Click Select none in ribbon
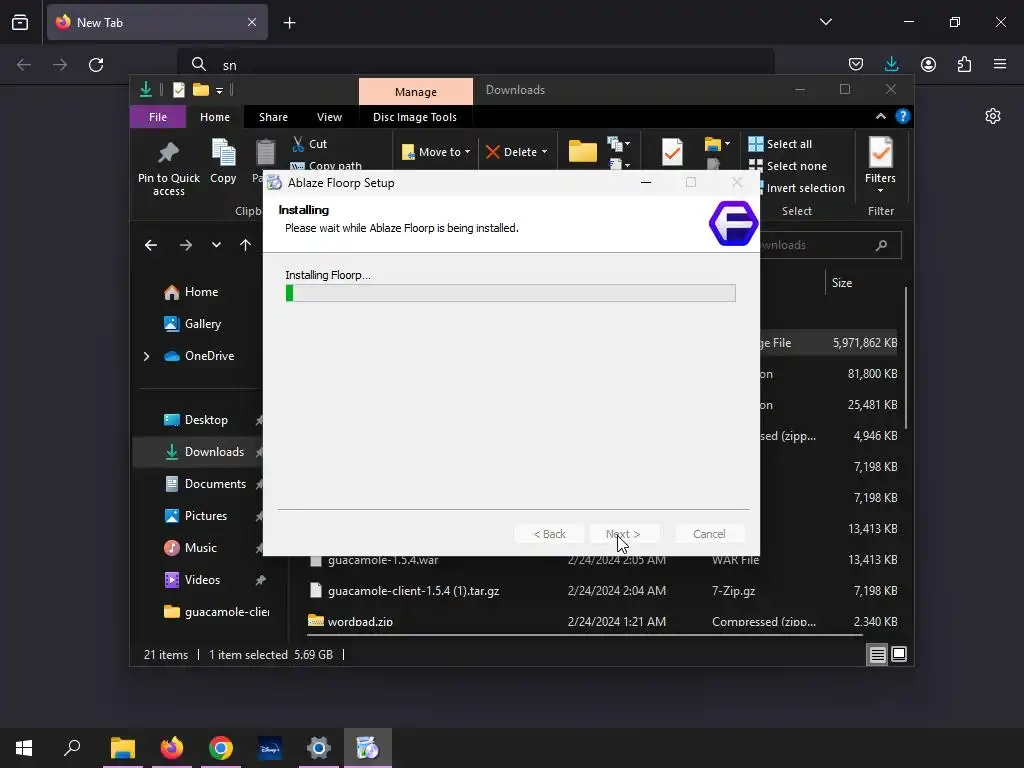This screenshot has height=768, width=1024. [x=788, y=166]
